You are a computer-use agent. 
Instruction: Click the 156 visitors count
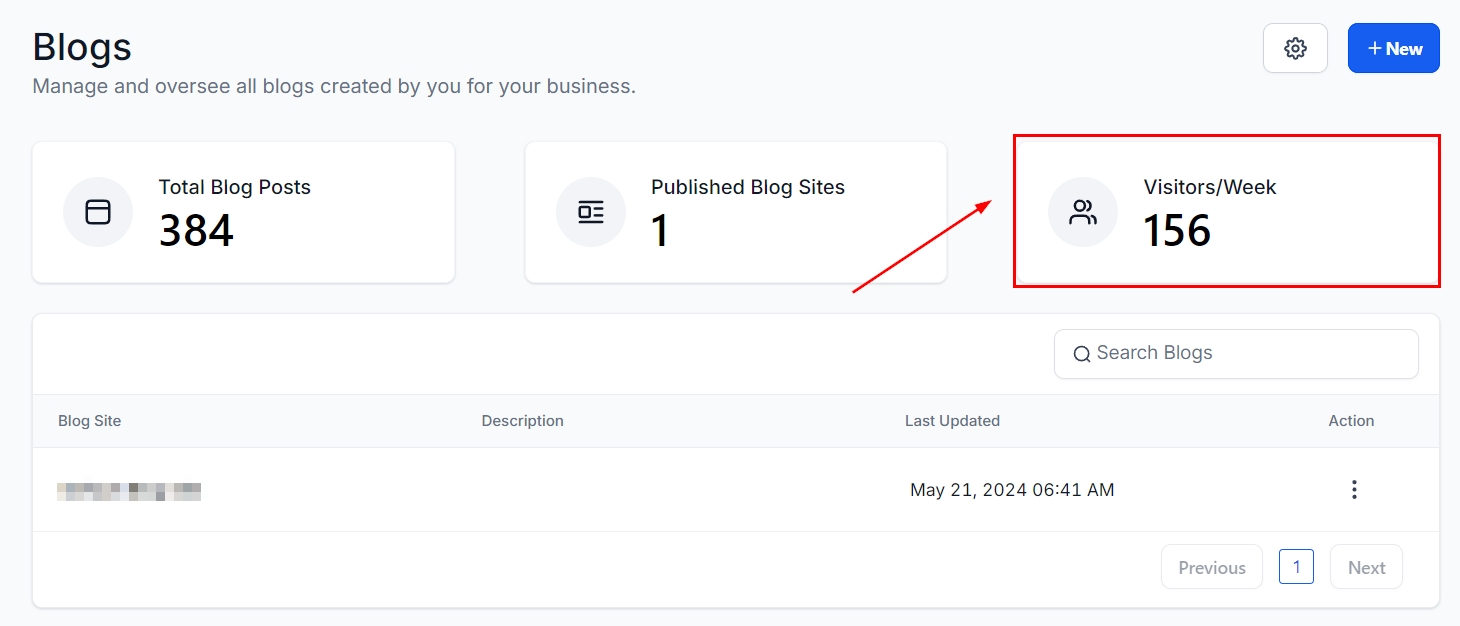tap(1177, 231)
